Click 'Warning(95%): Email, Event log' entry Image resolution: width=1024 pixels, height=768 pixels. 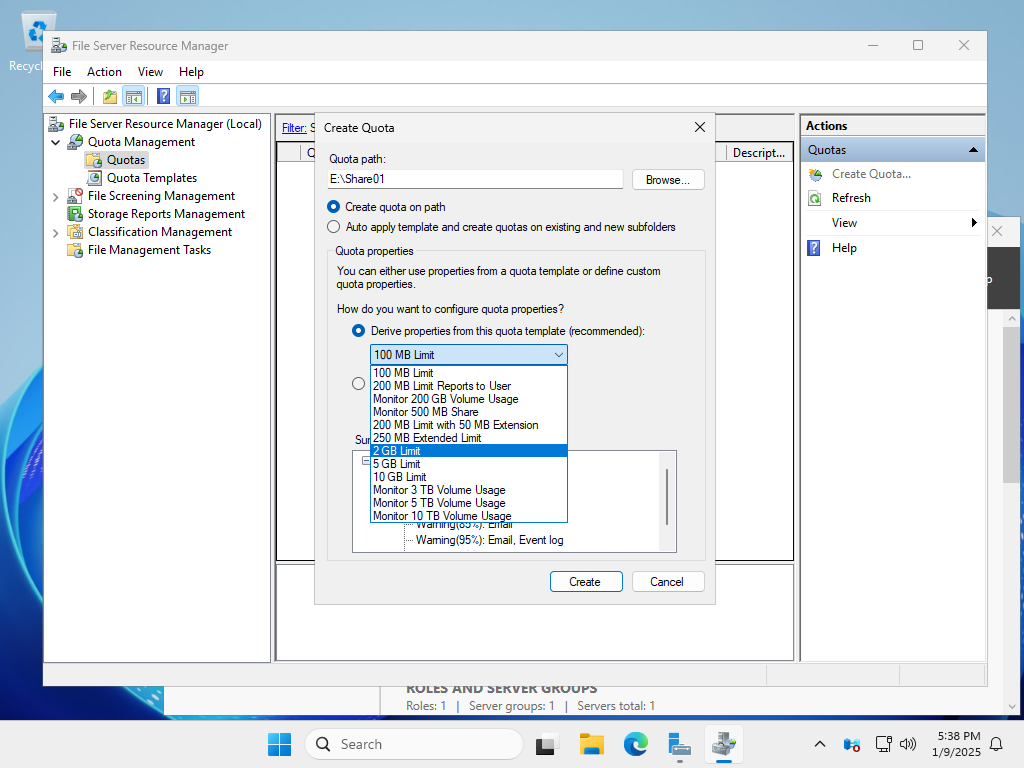[x=489, y=540]
